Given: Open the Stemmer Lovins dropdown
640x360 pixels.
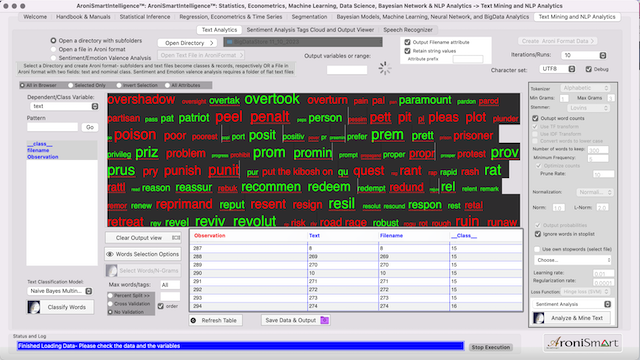Looking at the screenshot, I should 588,108.
